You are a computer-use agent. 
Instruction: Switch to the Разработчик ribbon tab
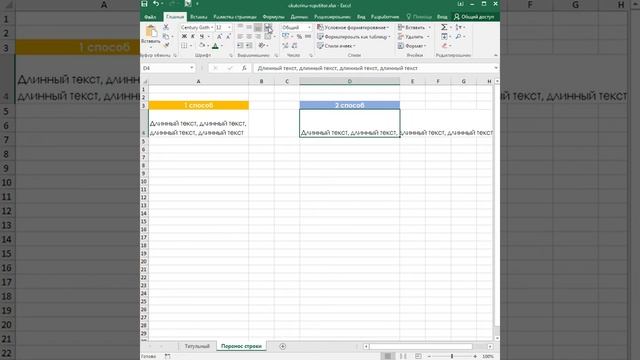[x=385, y=17]
